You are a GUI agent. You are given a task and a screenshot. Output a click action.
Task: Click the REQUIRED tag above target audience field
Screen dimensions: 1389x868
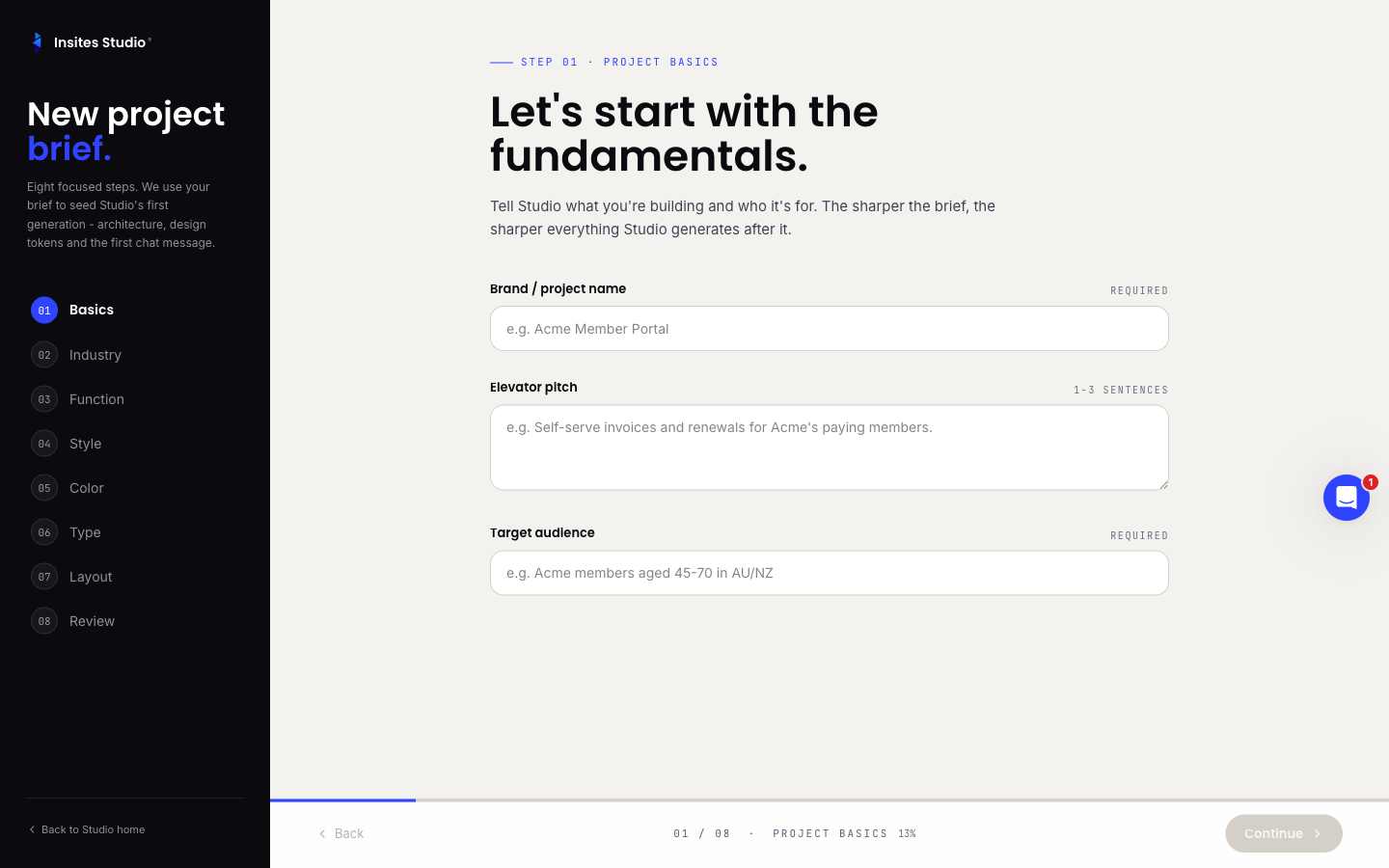(1139, 535)
